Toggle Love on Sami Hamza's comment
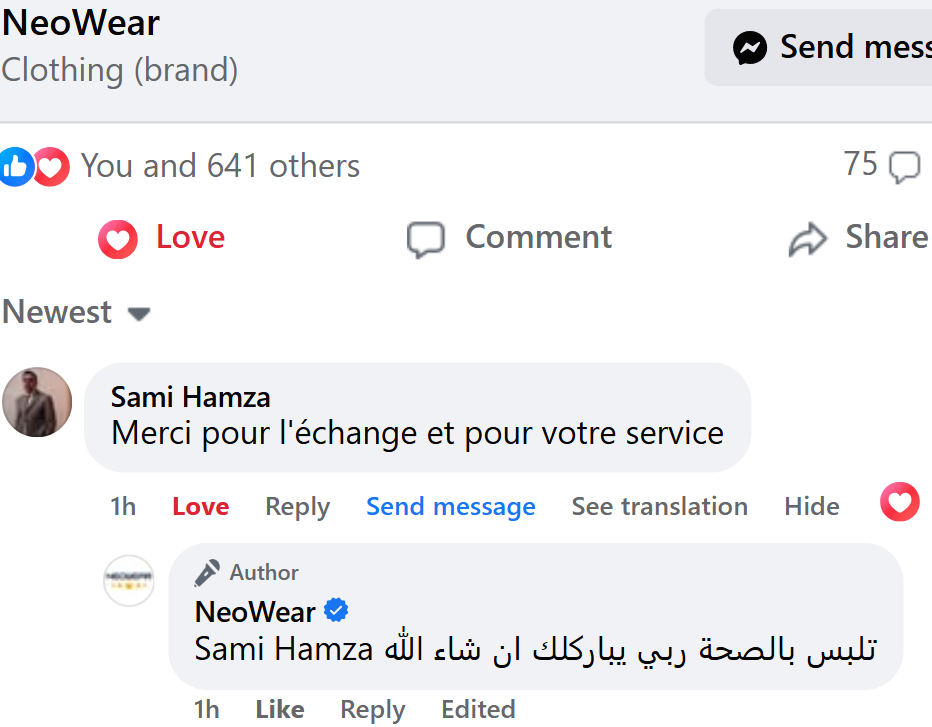932x727 pixels. [x=200, y=507]
